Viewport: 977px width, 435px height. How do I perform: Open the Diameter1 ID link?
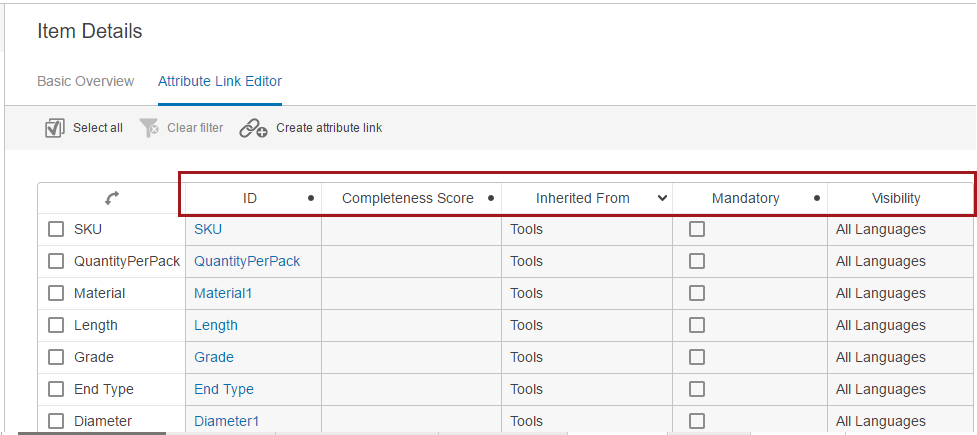click(x=226, y=421)
